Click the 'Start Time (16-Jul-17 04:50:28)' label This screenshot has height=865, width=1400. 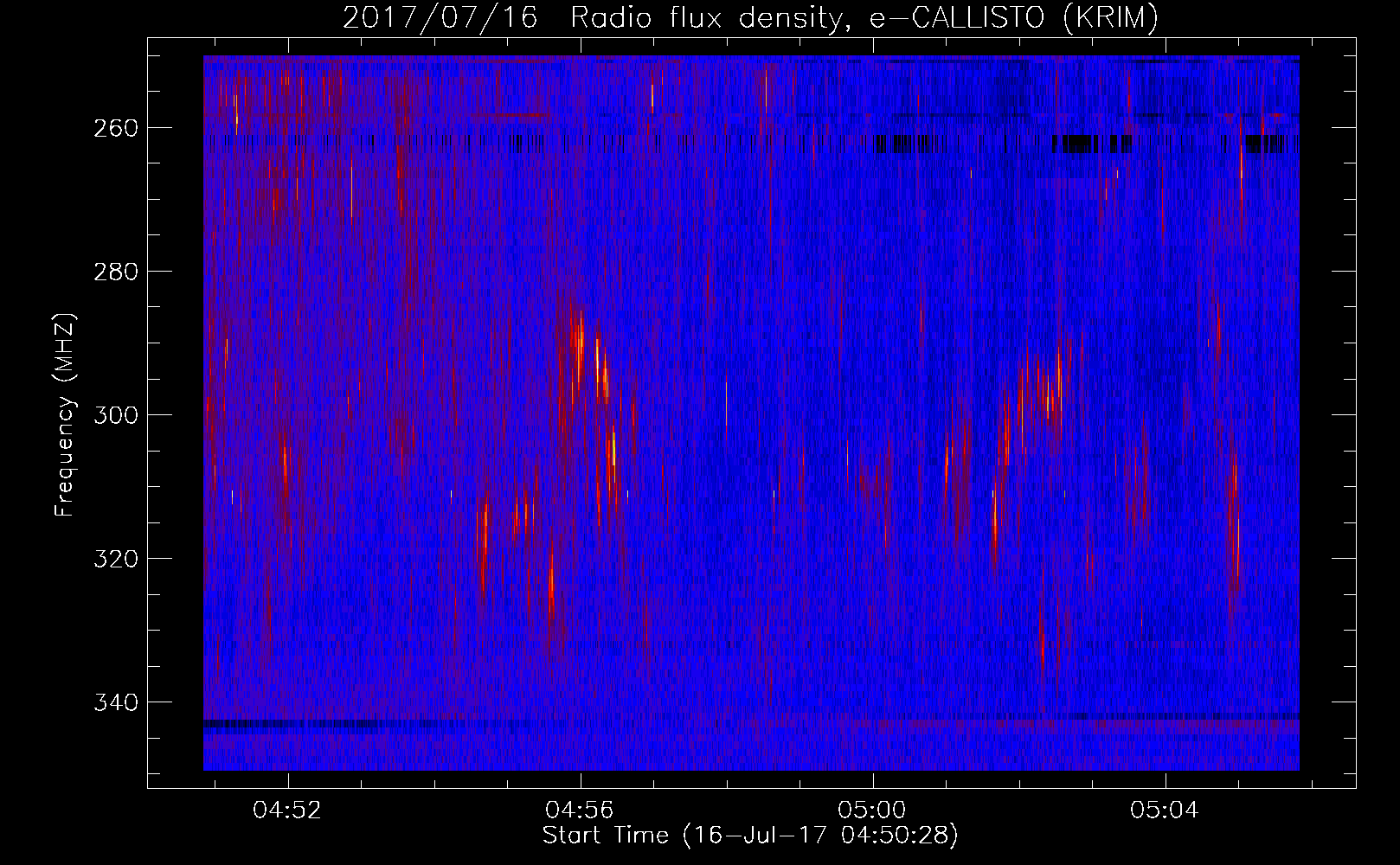coord(750,836)
